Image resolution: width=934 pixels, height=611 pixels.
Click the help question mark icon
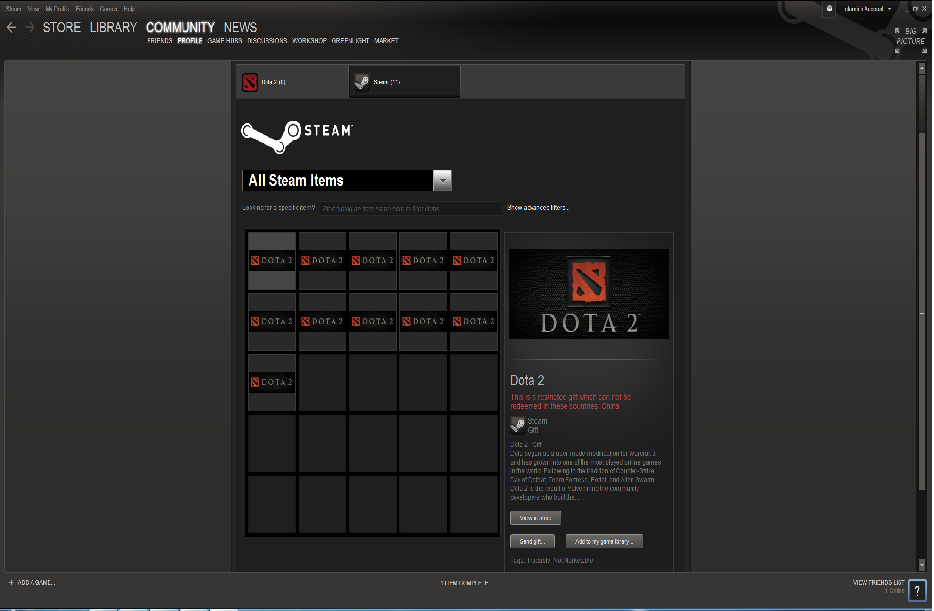(917, 591)
